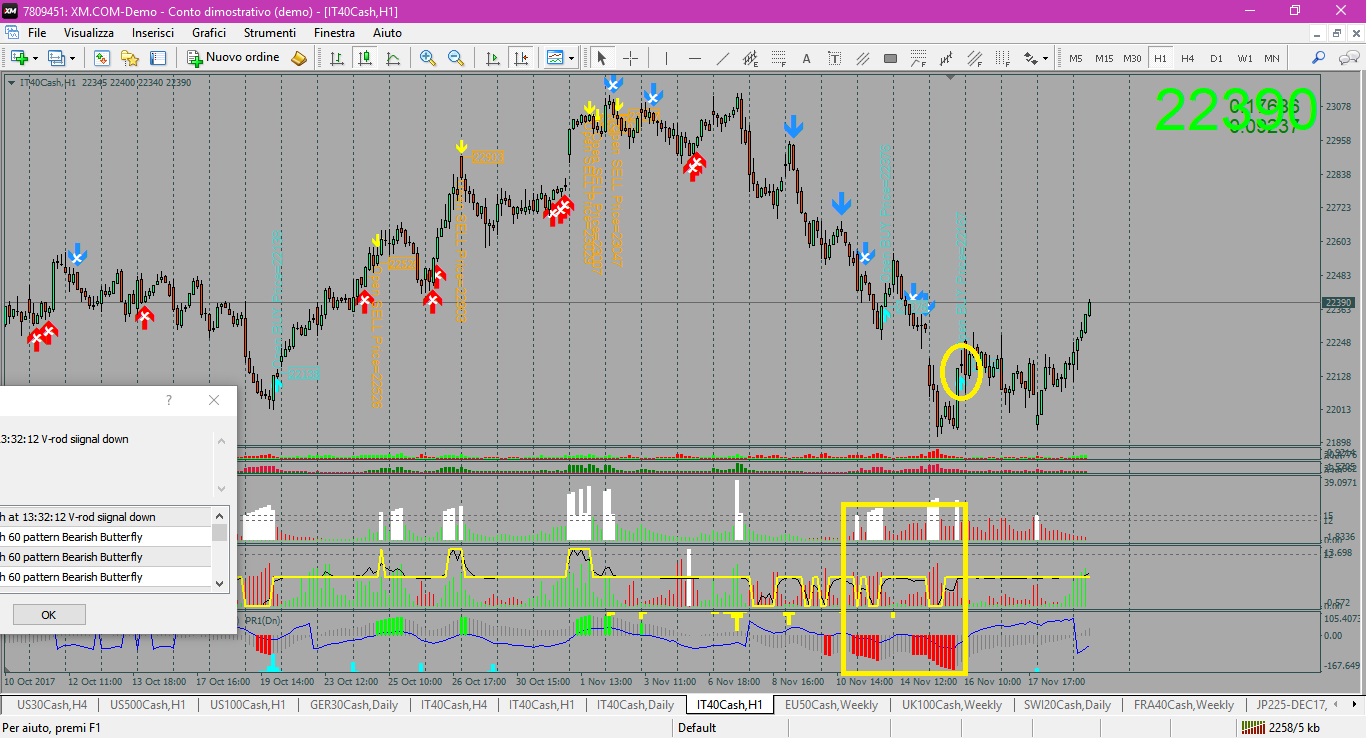Toggle chart shift from right edge
Screen dimensions: 1366x738
pos(520,58)
